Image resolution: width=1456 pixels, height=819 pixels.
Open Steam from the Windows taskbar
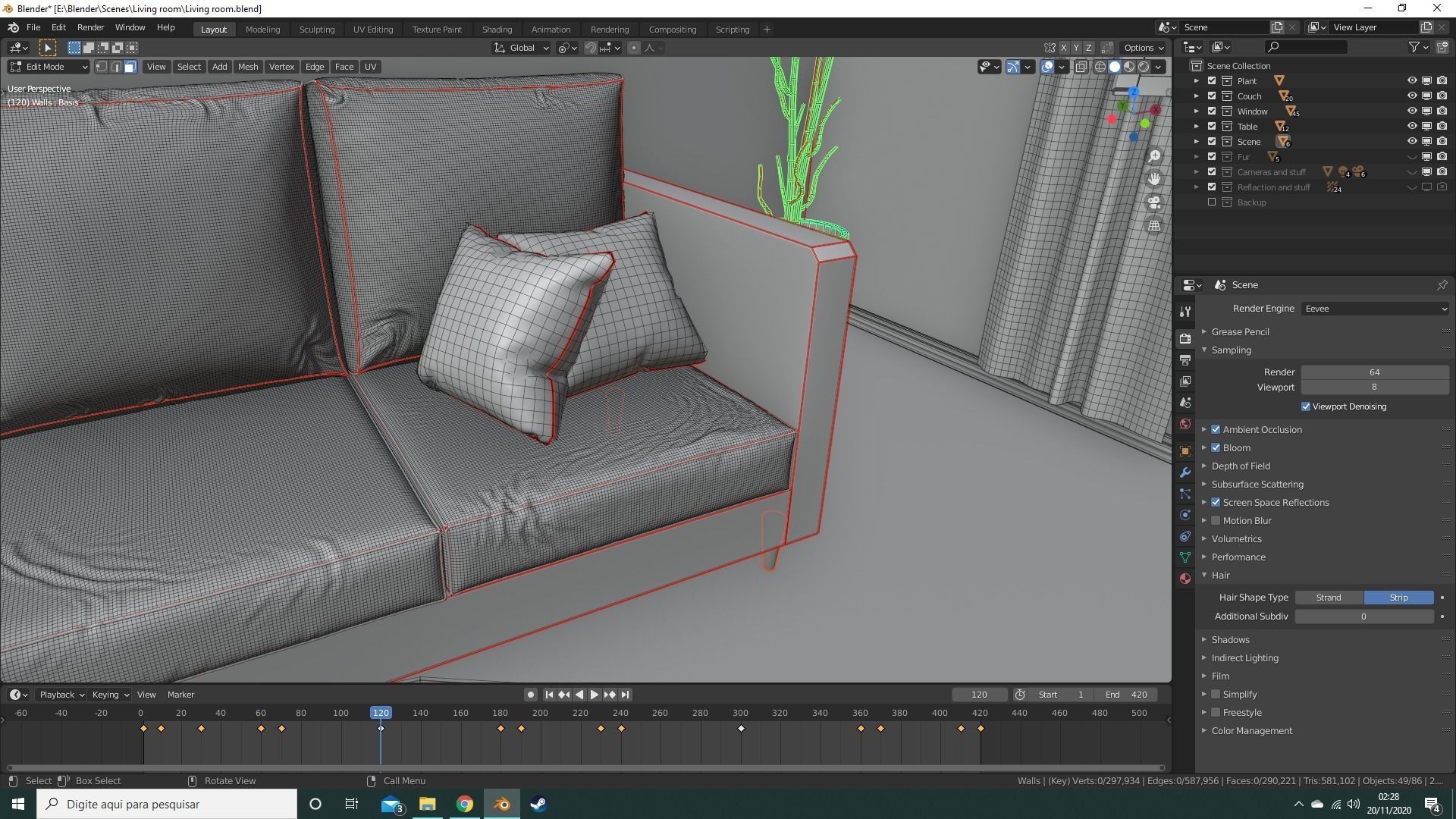pyautogui.click(x=538, y=804)
